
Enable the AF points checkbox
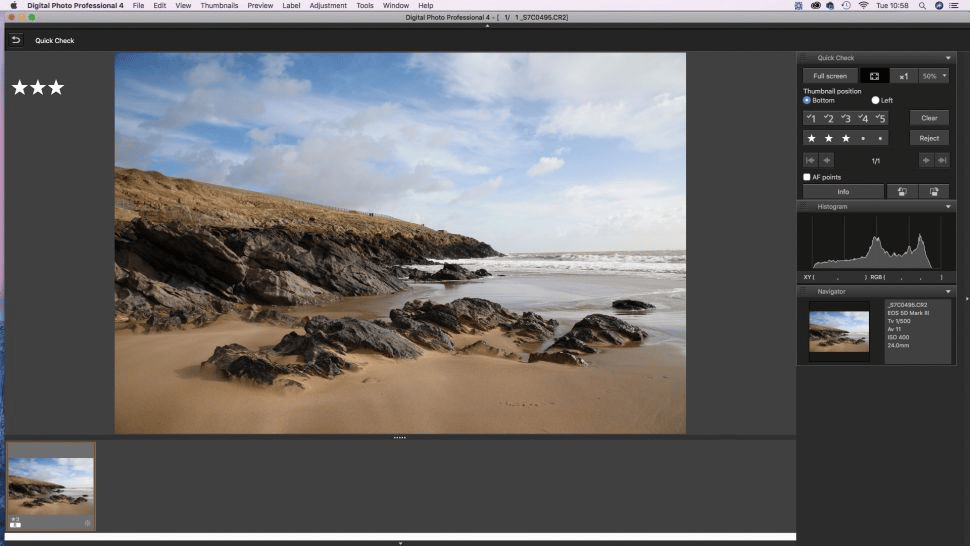(x=807, y=177)
